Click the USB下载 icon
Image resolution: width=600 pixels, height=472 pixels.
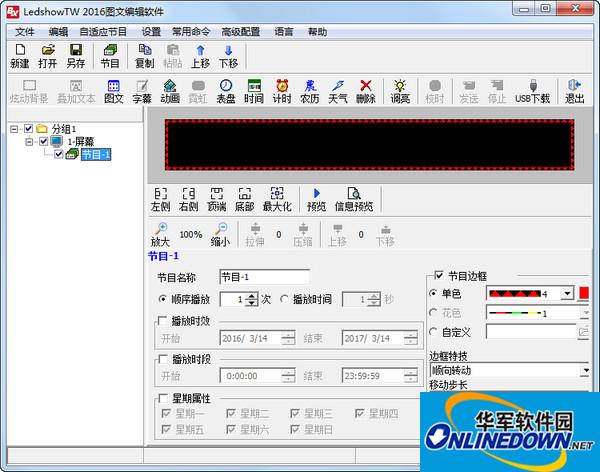(533, 91)
